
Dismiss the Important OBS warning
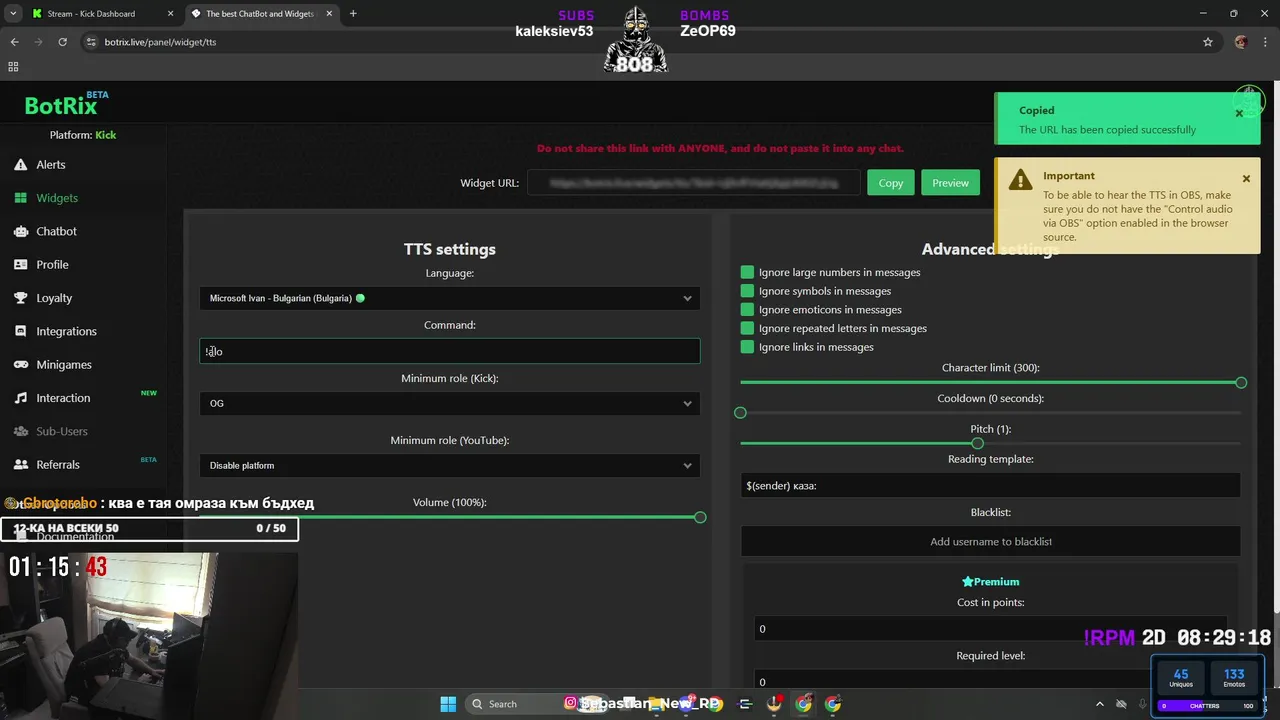(x=1246, y=178)
